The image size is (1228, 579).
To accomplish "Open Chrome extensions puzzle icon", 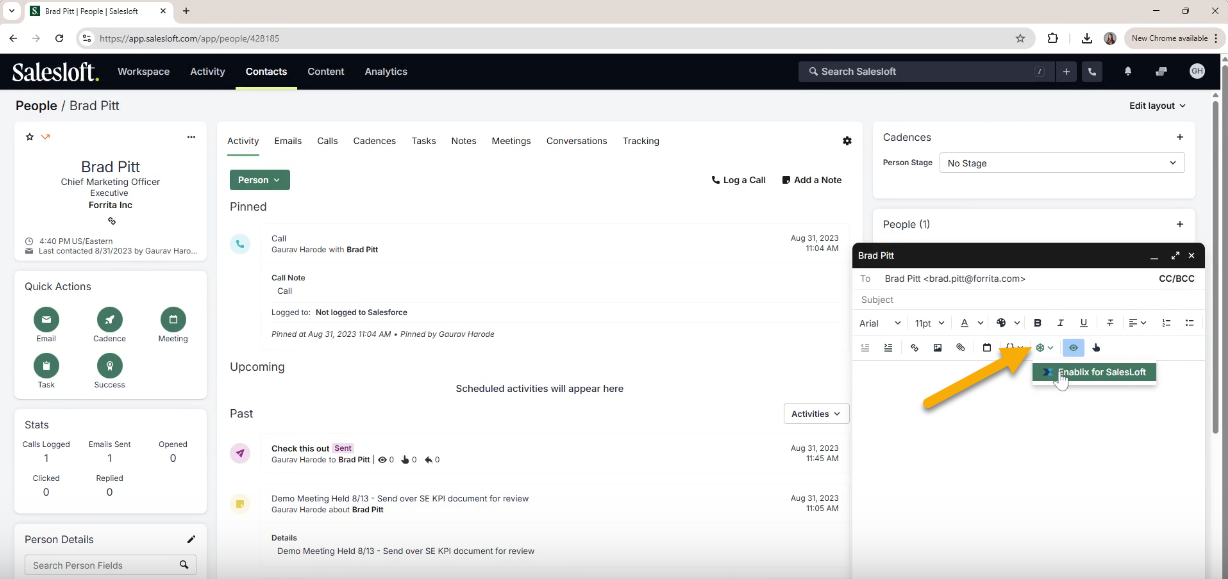I will pos(1053,38).
